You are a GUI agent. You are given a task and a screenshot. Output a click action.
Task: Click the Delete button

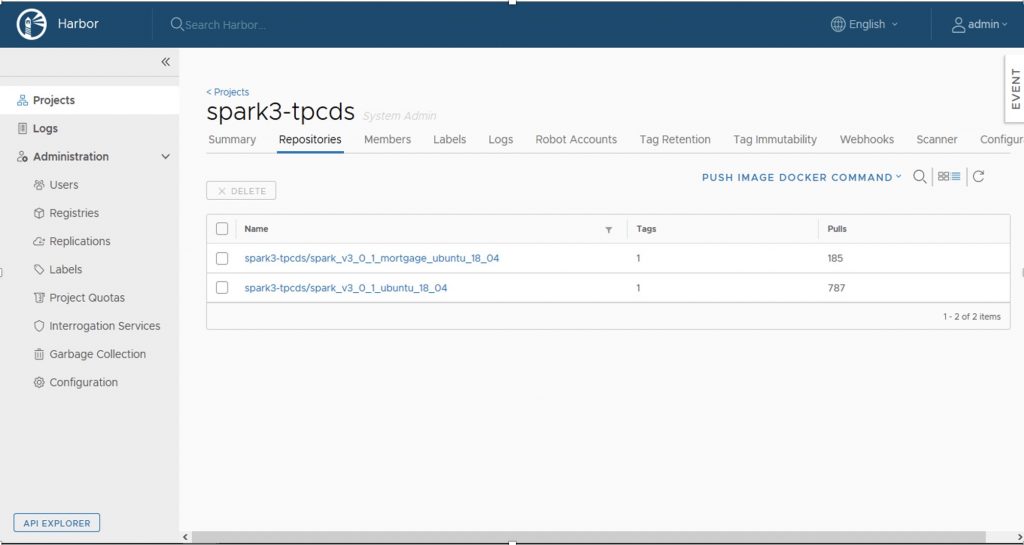pyautogui.click(x=241, y=191)
